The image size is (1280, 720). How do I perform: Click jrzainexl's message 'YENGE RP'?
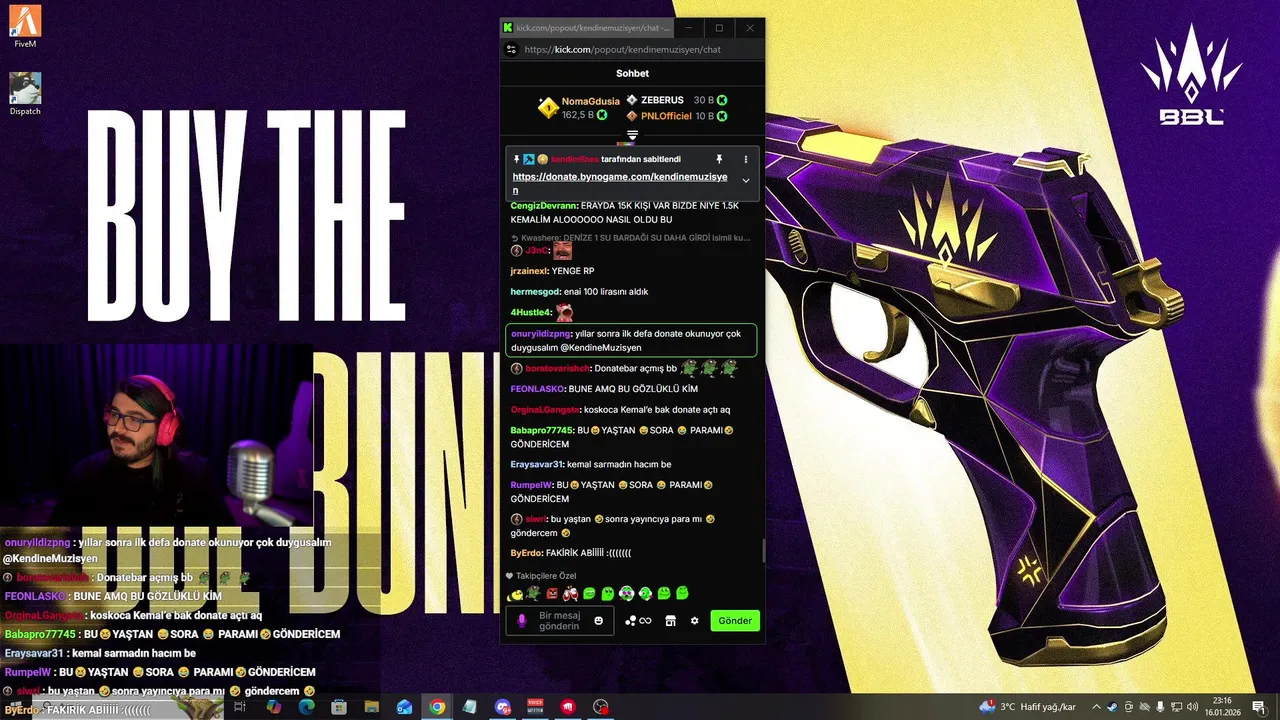point(573,271)
